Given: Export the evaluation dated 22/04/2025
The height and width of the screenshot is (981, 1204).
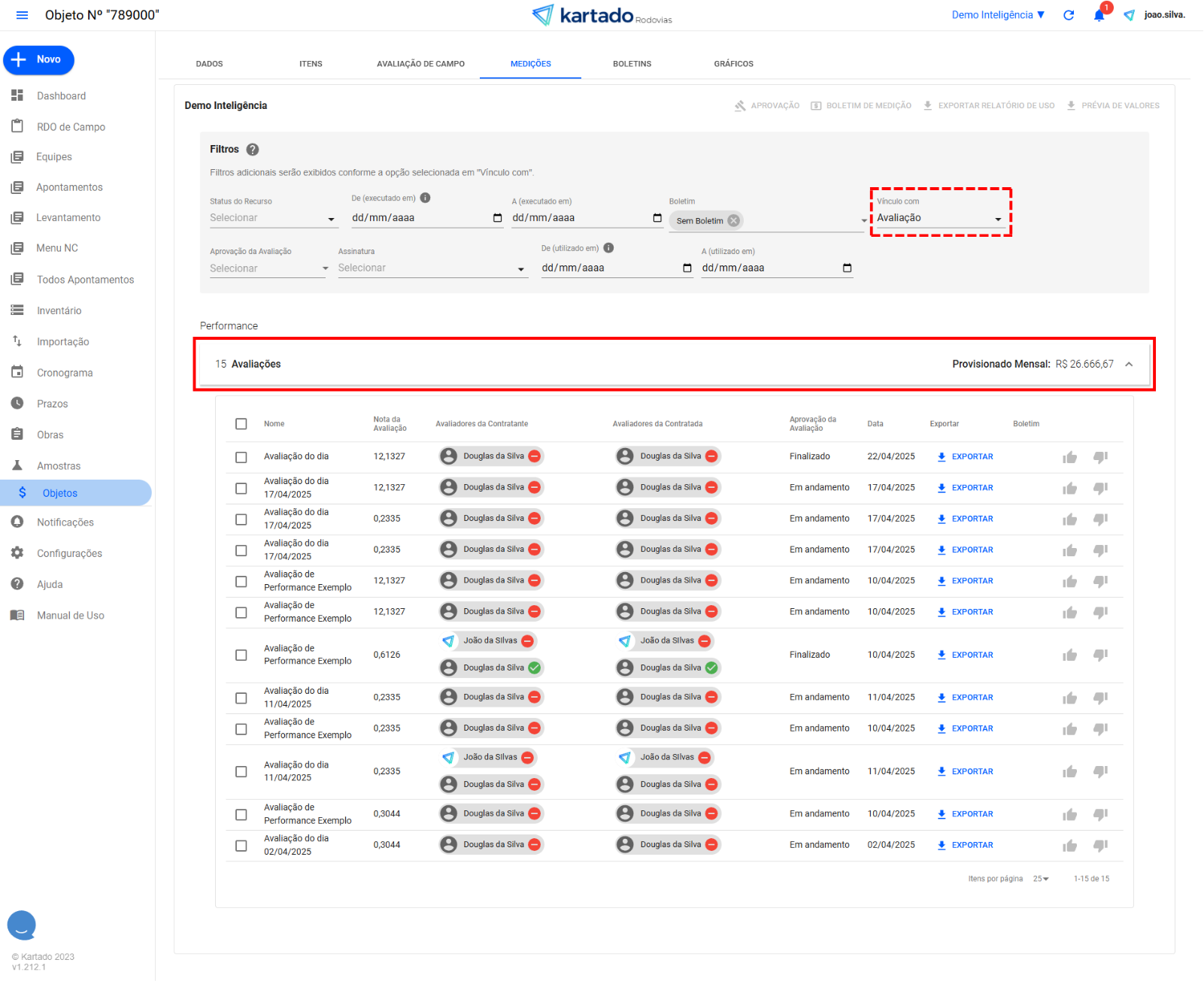Looking at the screenshot, I should pos(965,457).
